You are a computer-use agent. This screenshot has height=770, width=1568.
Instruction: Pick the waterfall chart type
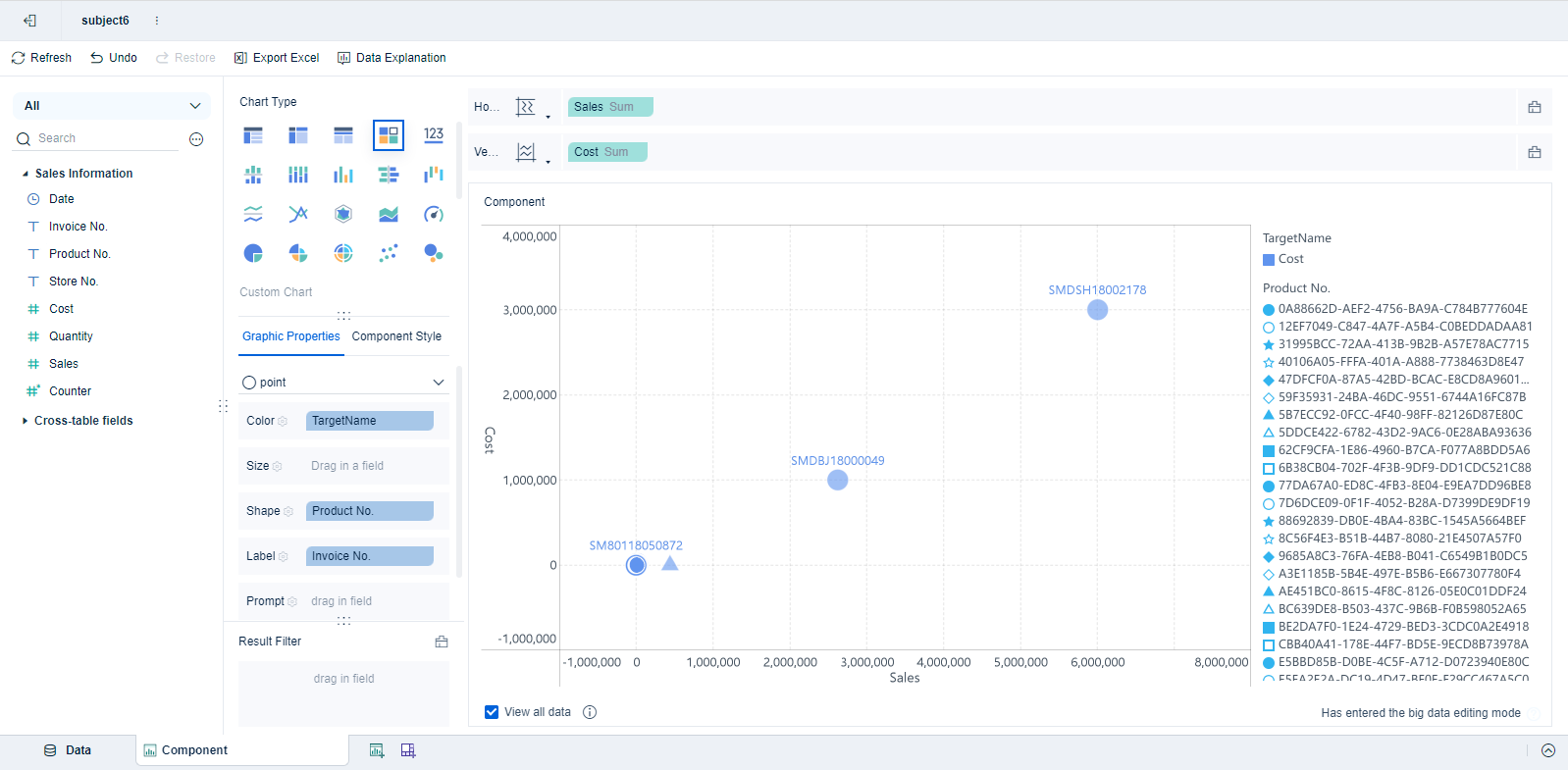(434, 175)
